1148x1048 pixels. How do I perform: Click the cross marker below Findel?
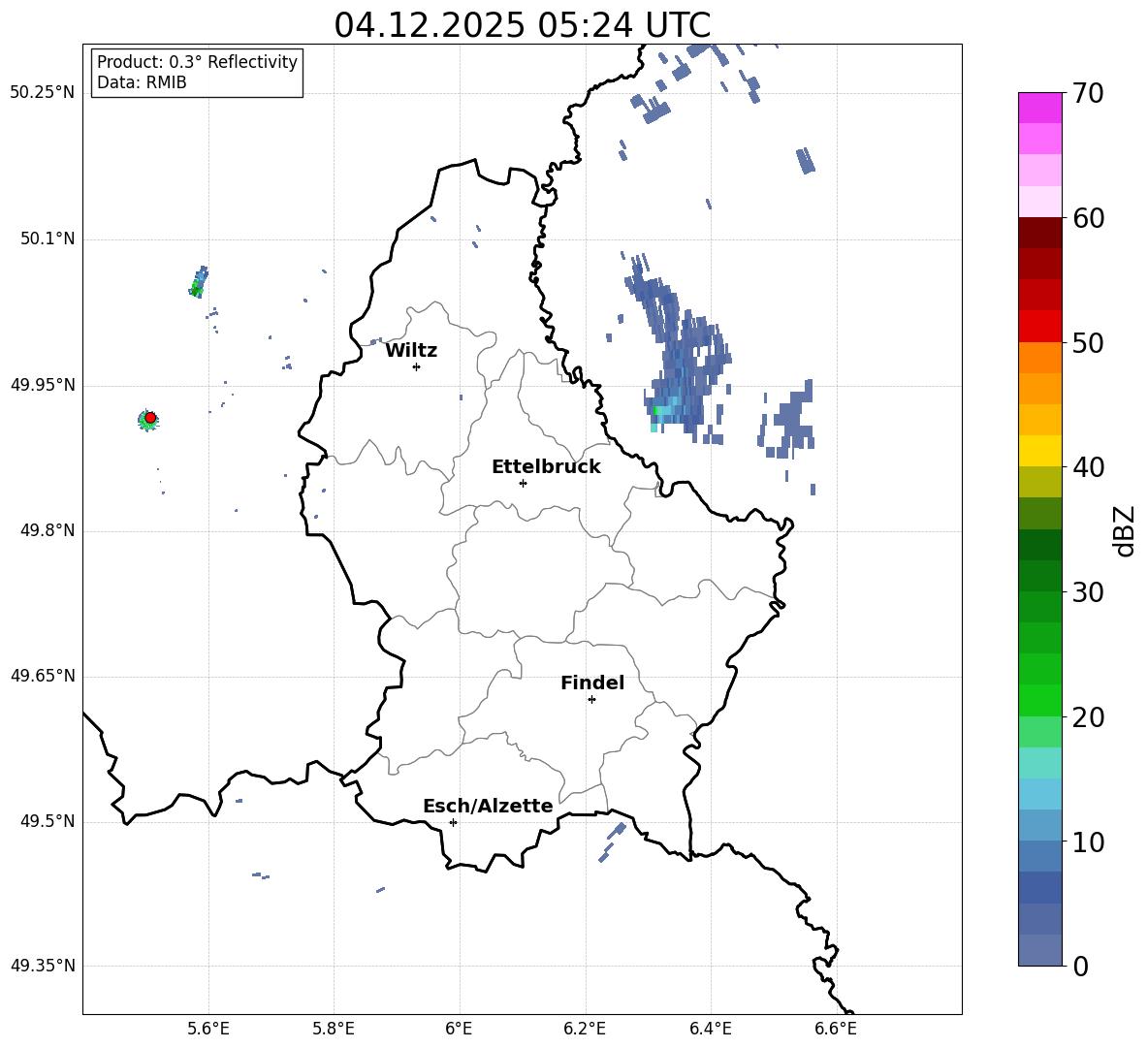pyautogui.click(x=591, y=700)
